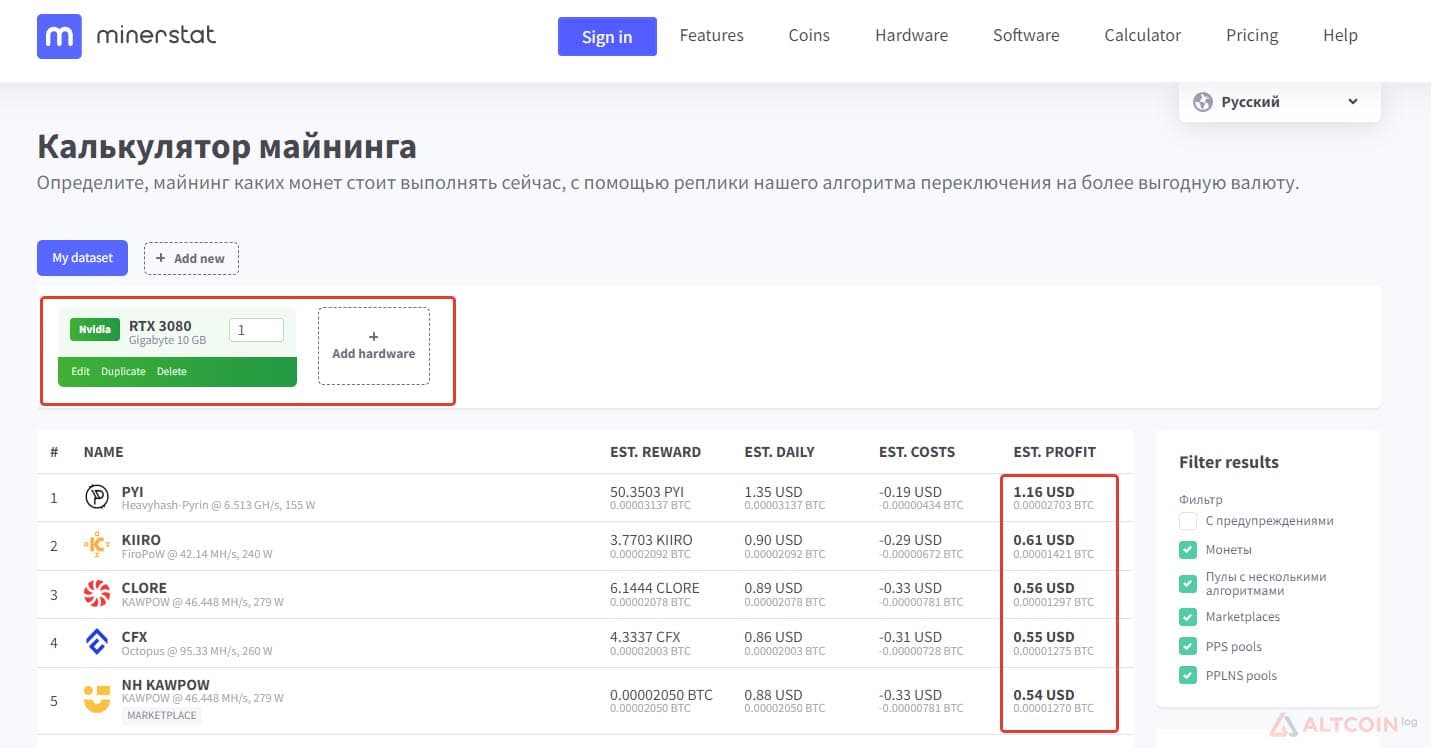This screenshot has width=1431, height=748.
Task: Click the RTX 3080 quantity input field
Action: point(256,330)
